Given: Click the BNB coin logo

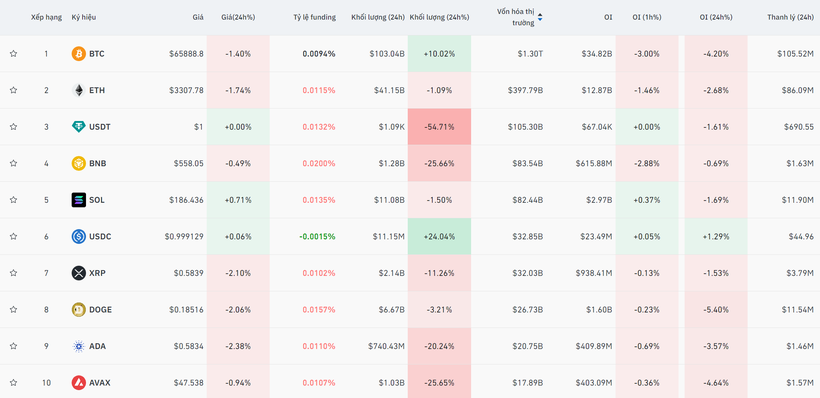Looking at the screenshot, I should point(78,163).
